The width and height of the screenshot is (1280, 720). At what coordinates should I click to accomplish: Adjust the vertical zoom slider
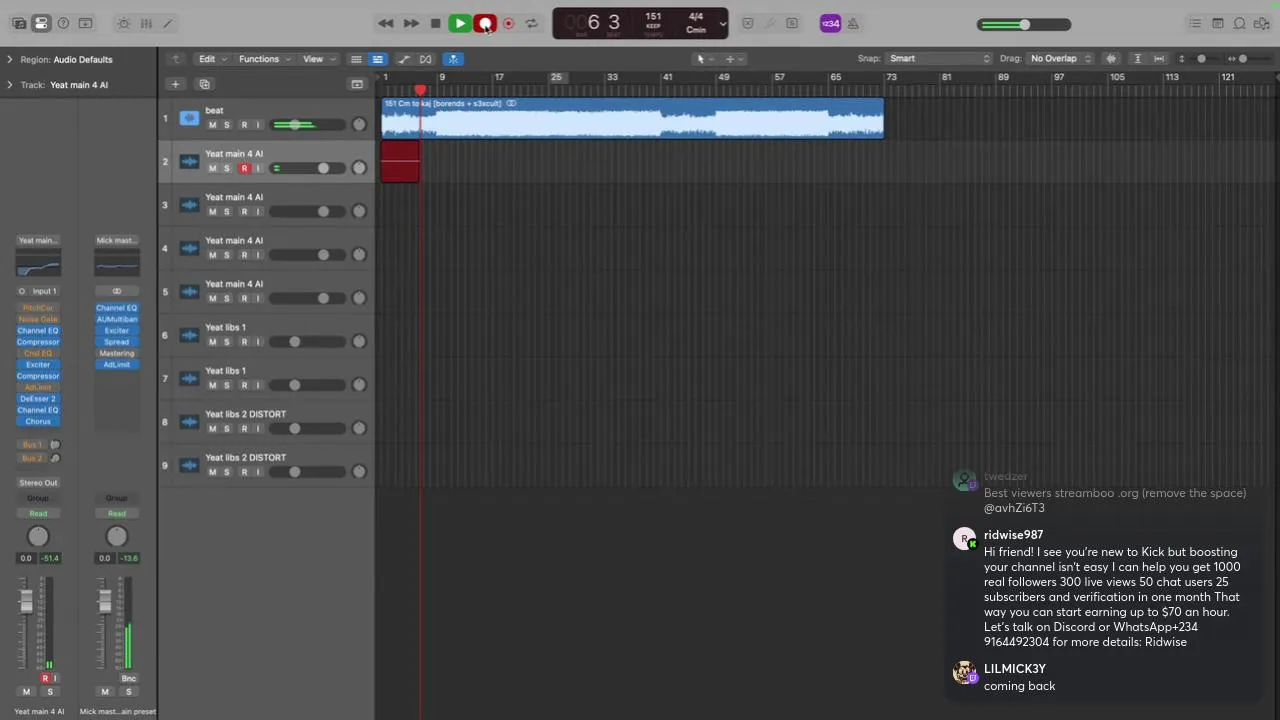tap(1202, 59)
